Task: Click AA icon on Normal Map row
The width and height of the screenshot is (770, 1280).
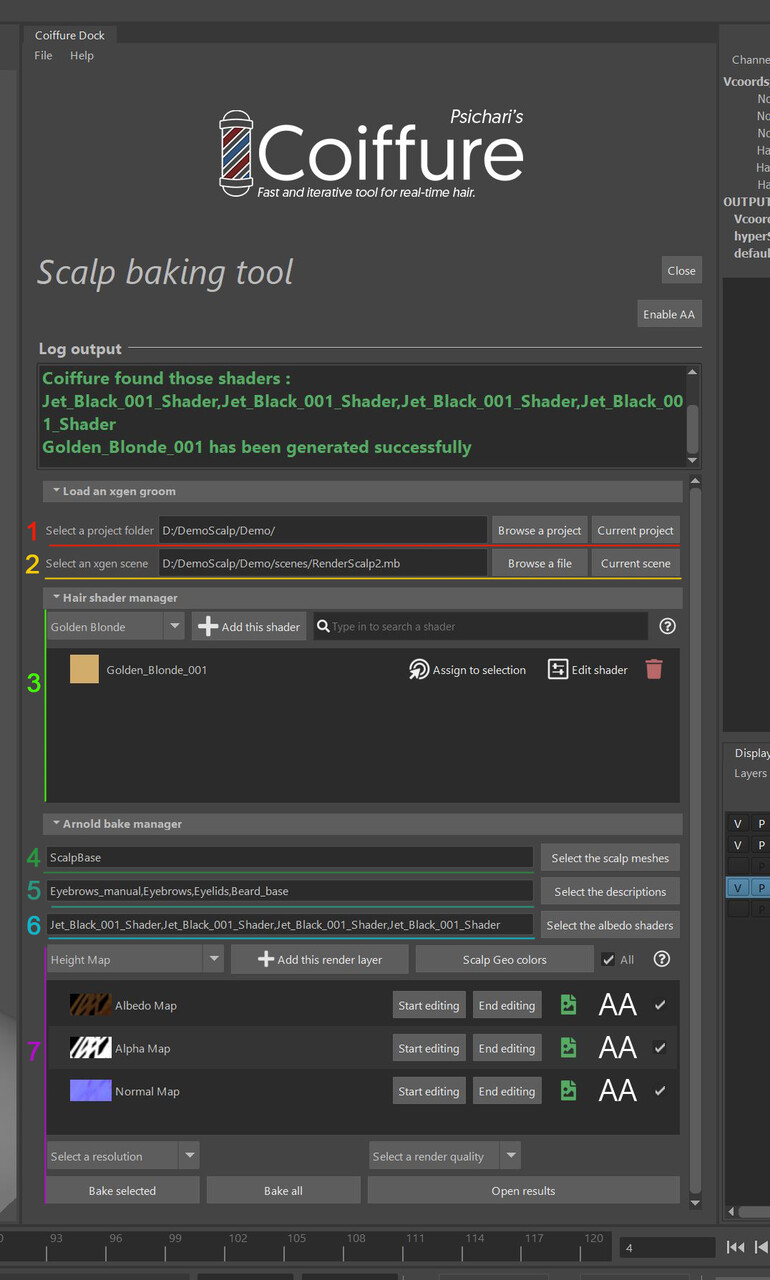Action: [617, 1091]
